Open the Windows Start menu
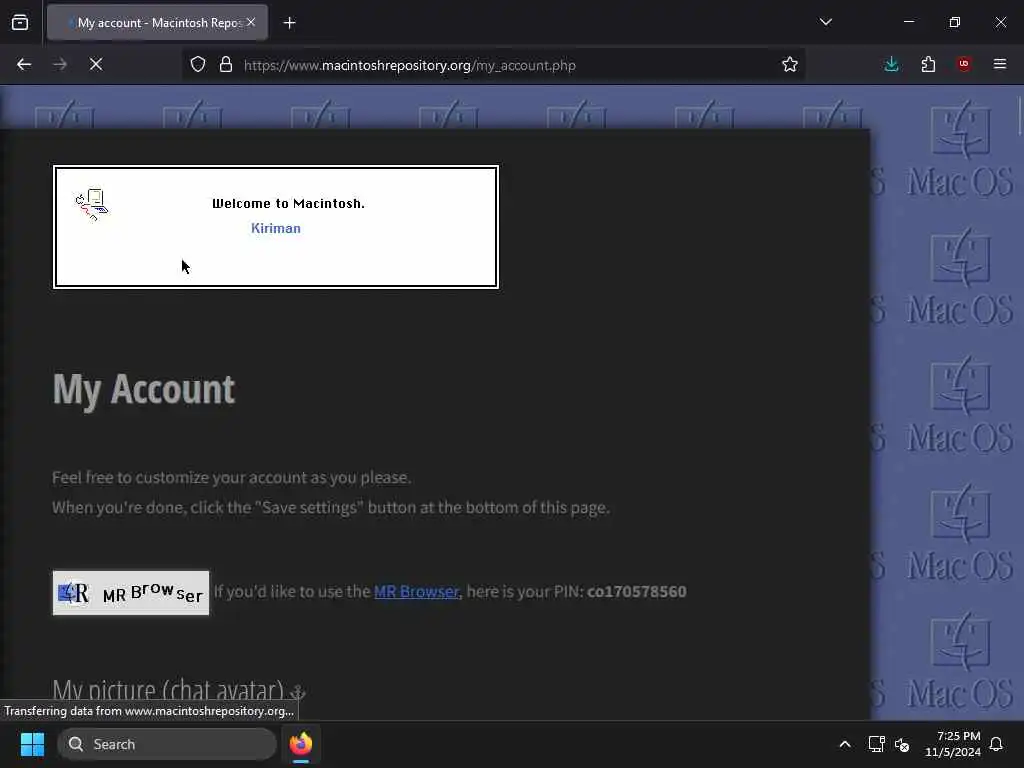 pyautogui.click(x=32, y=744)
